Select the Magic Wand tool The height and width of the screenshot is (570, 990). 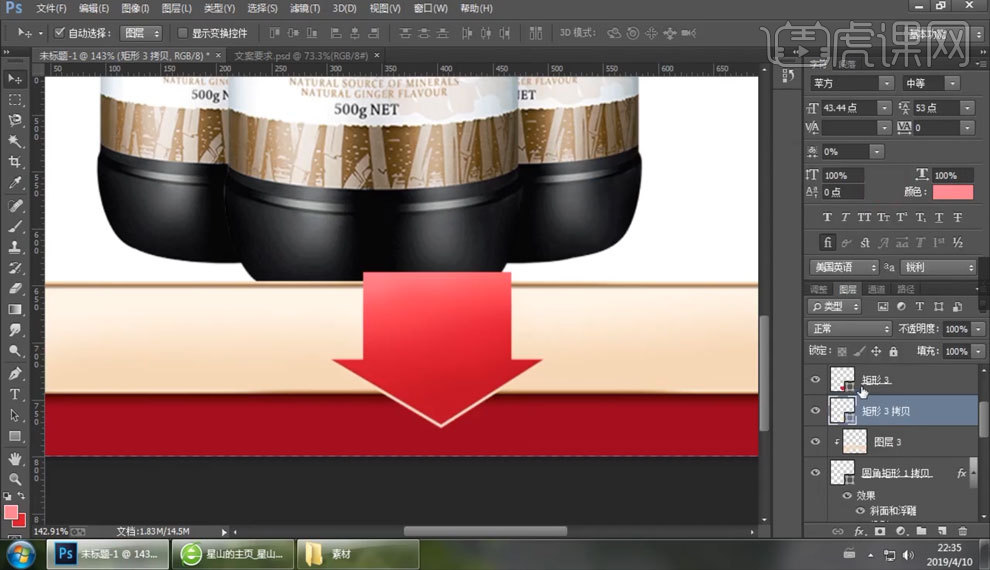(x=15, y=141)
